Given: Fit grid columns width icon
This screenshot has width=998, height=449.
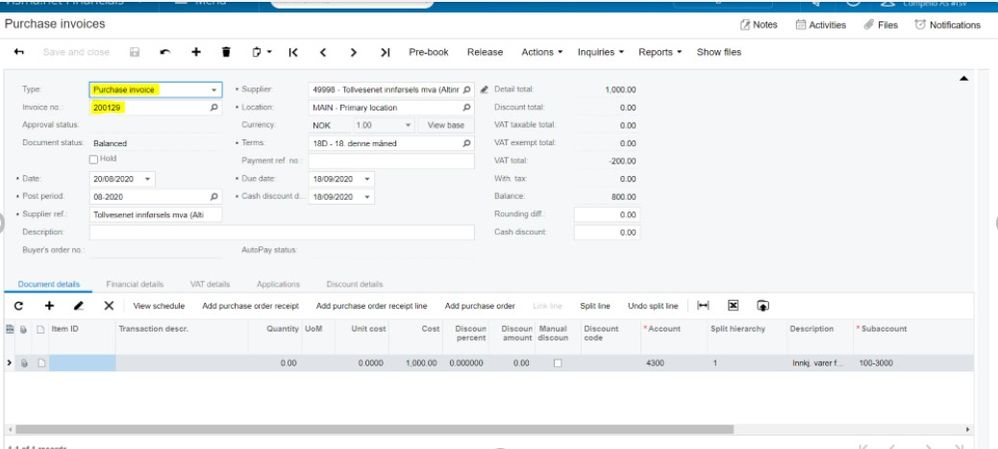Looking at the screenshot, I should tap(703, 306).
